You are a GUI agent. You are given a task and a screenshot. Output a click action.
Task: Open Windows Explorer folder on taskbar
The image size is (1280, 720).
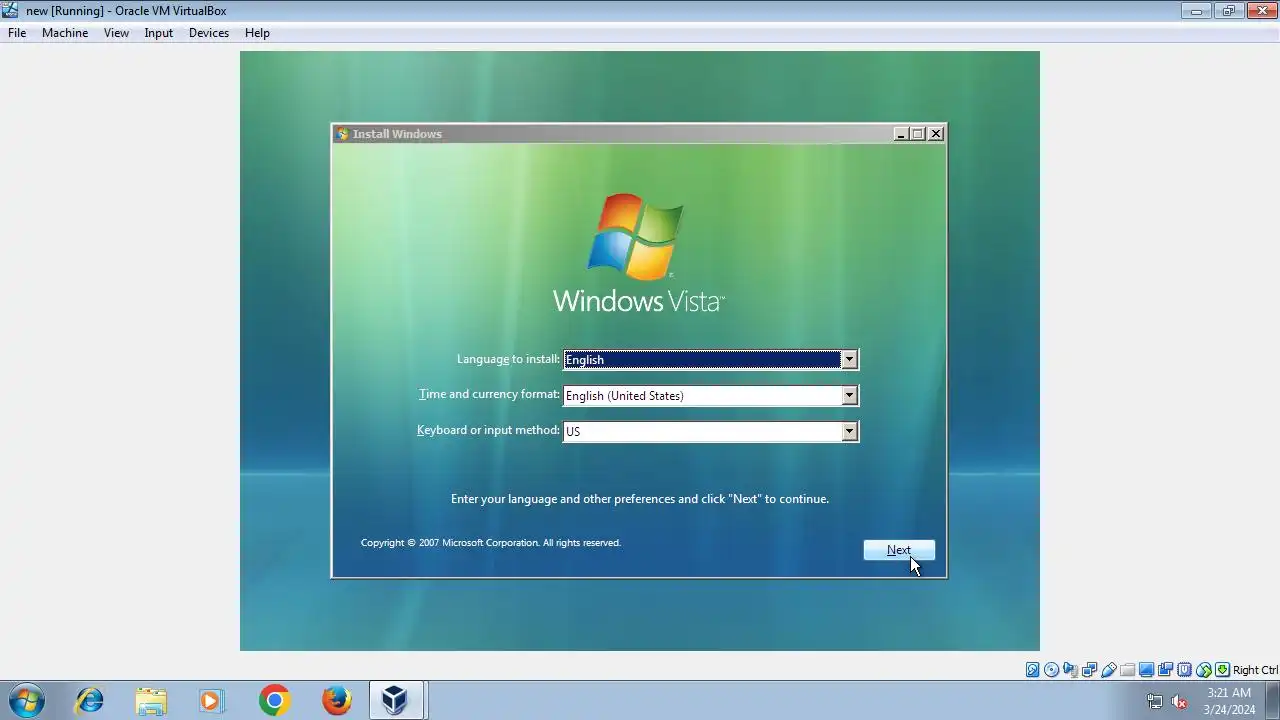coord(151,700)
